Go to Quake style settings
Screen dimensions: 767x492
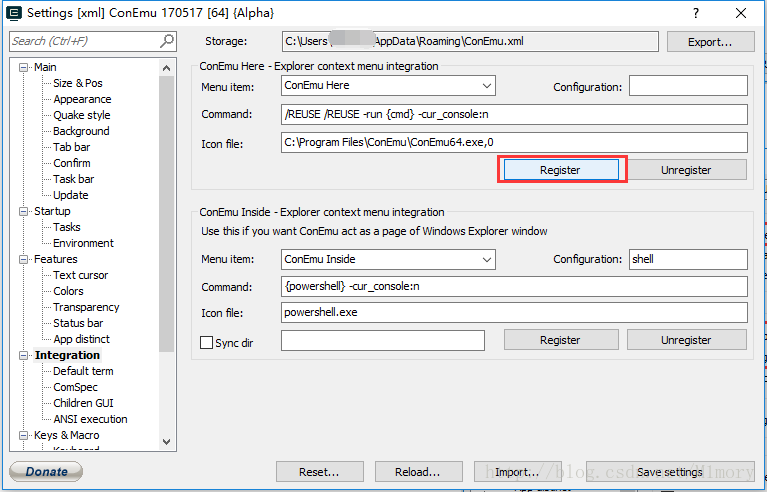82,115
